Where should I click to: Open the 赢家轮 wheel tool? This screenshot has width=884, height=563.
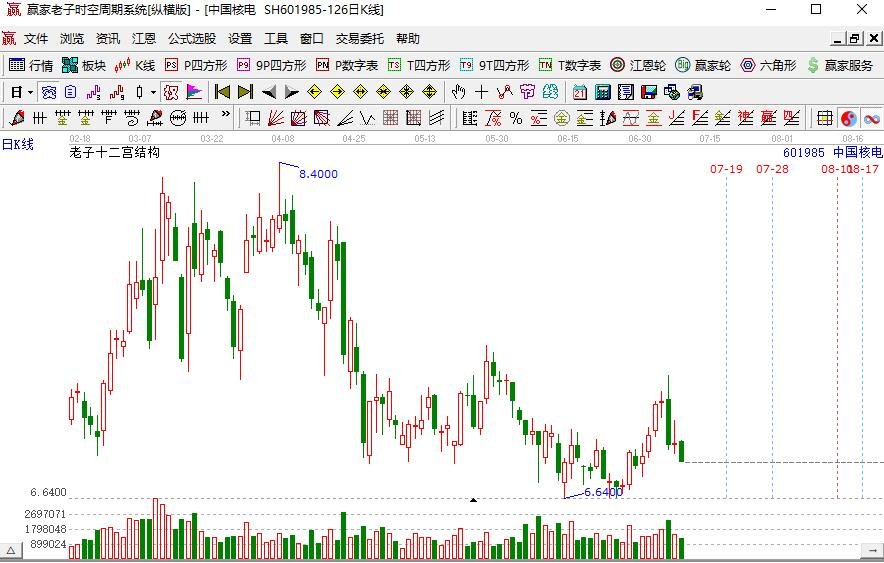click(703, 65)
